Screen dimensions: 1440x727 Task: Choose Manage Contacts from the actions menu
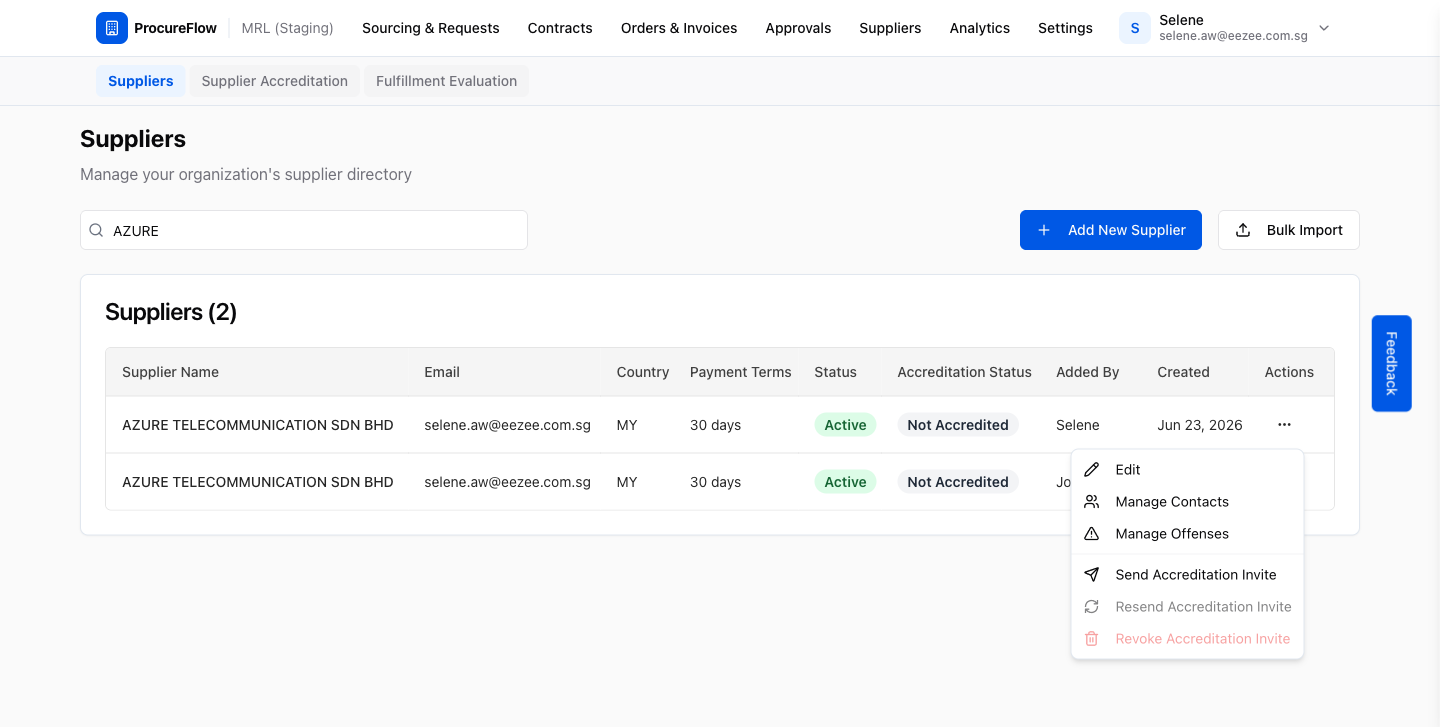1187,502
